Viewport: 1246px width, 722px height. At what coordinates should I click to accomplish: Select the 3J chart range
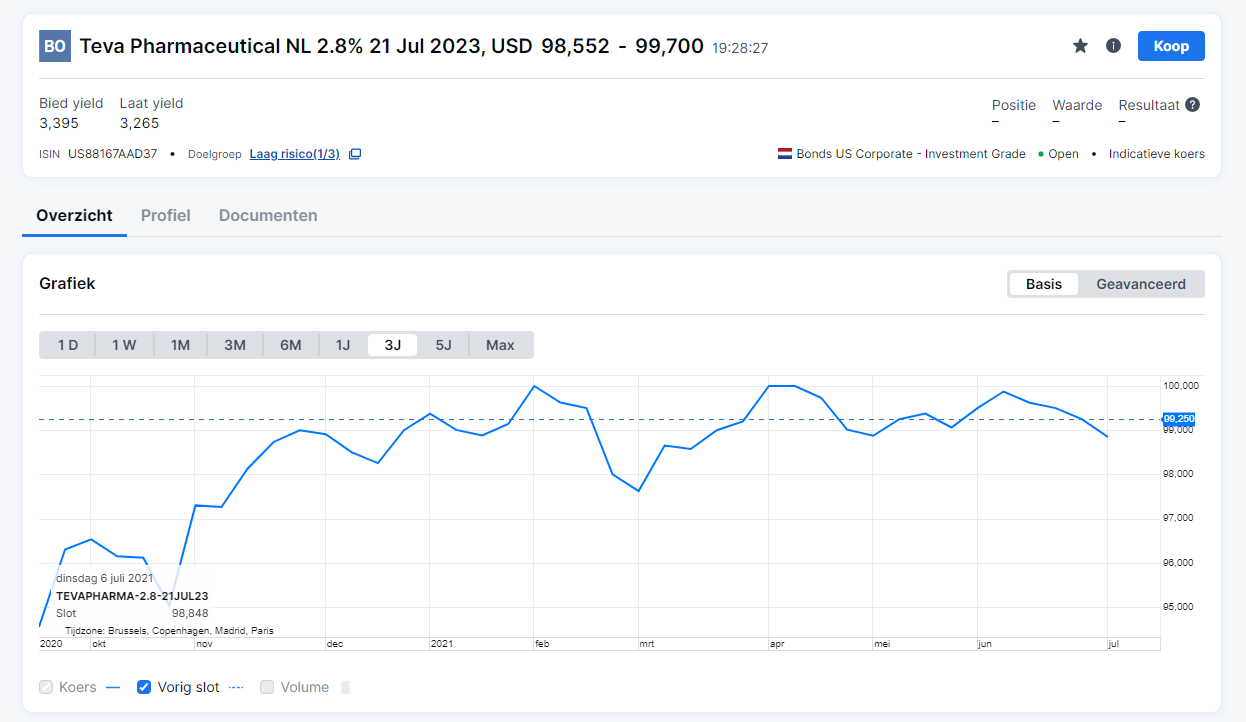tap(393, 345)
